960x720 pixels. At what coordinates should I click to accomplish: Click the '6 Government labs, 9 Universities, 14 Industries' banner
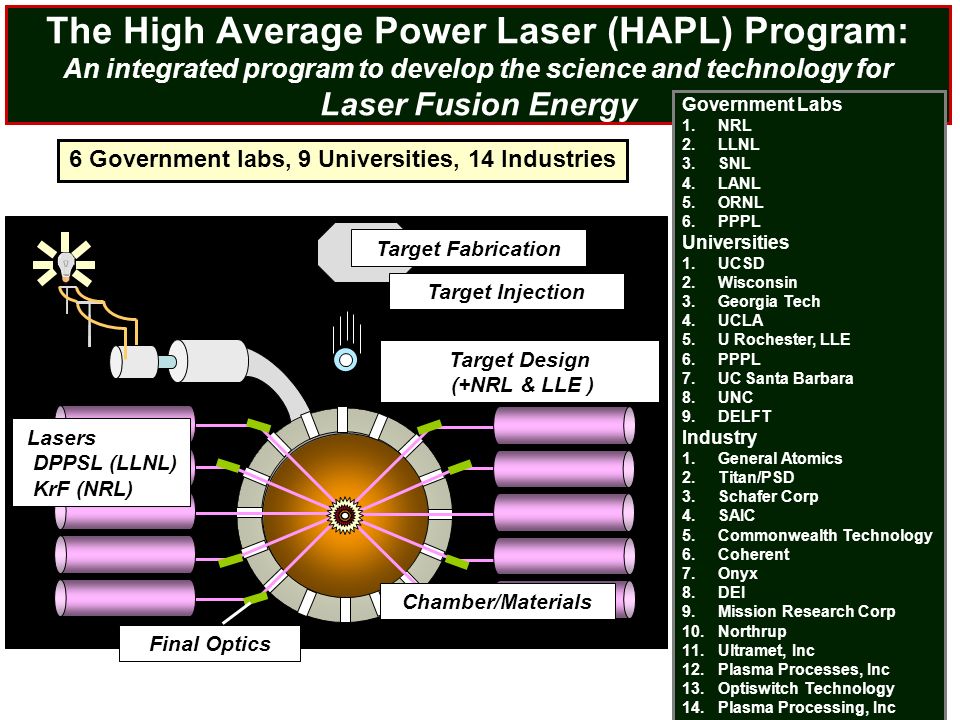click(x=343, y=160)
